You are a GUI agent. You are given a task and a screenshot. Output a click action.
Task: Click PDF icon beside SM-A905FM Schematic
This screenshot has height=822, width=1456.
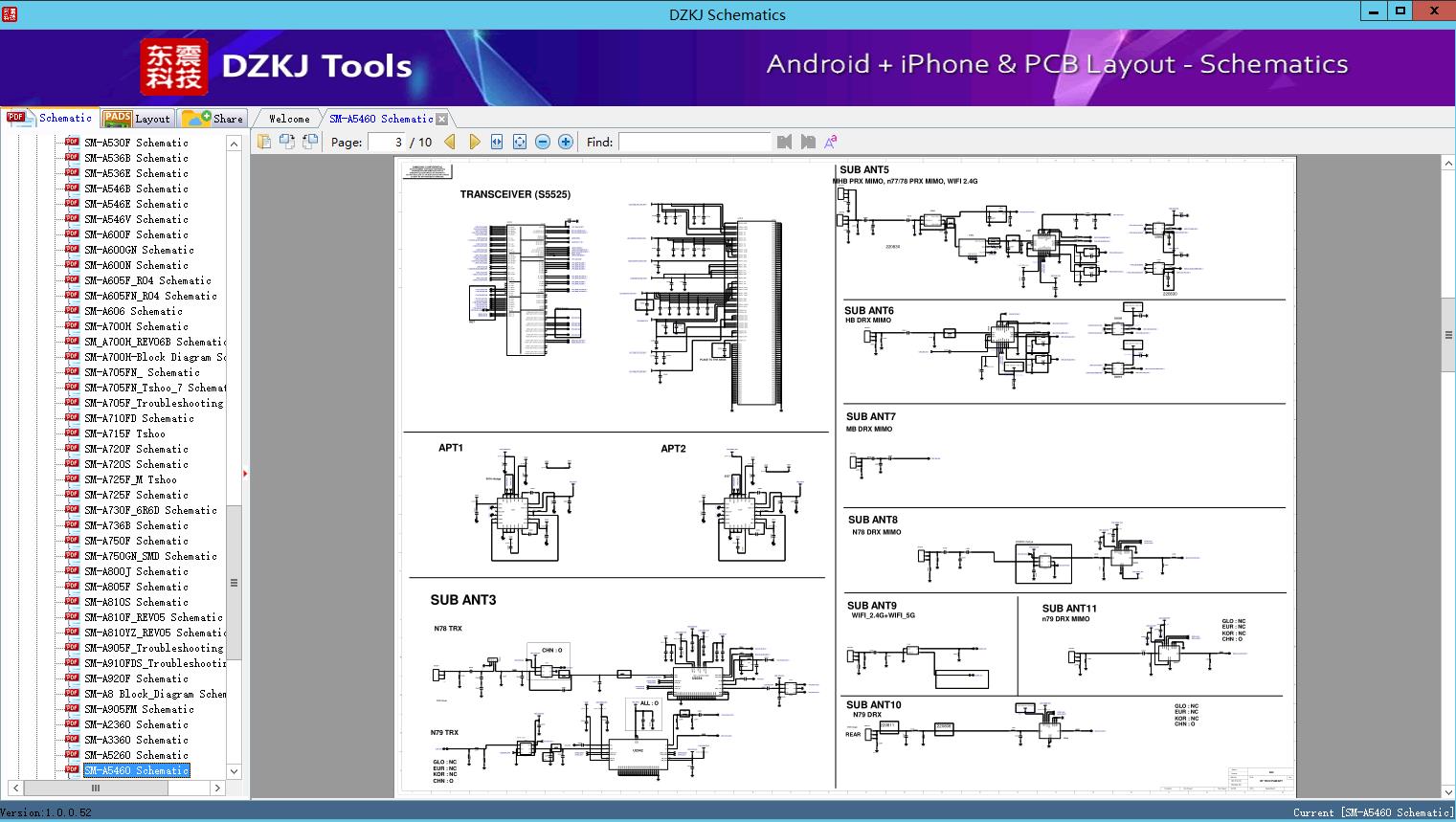tap(72, 708)
